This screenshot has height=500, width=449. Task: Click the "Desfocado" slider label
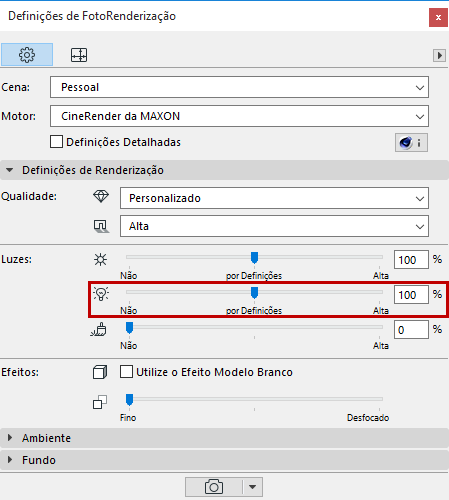(368, 418)
